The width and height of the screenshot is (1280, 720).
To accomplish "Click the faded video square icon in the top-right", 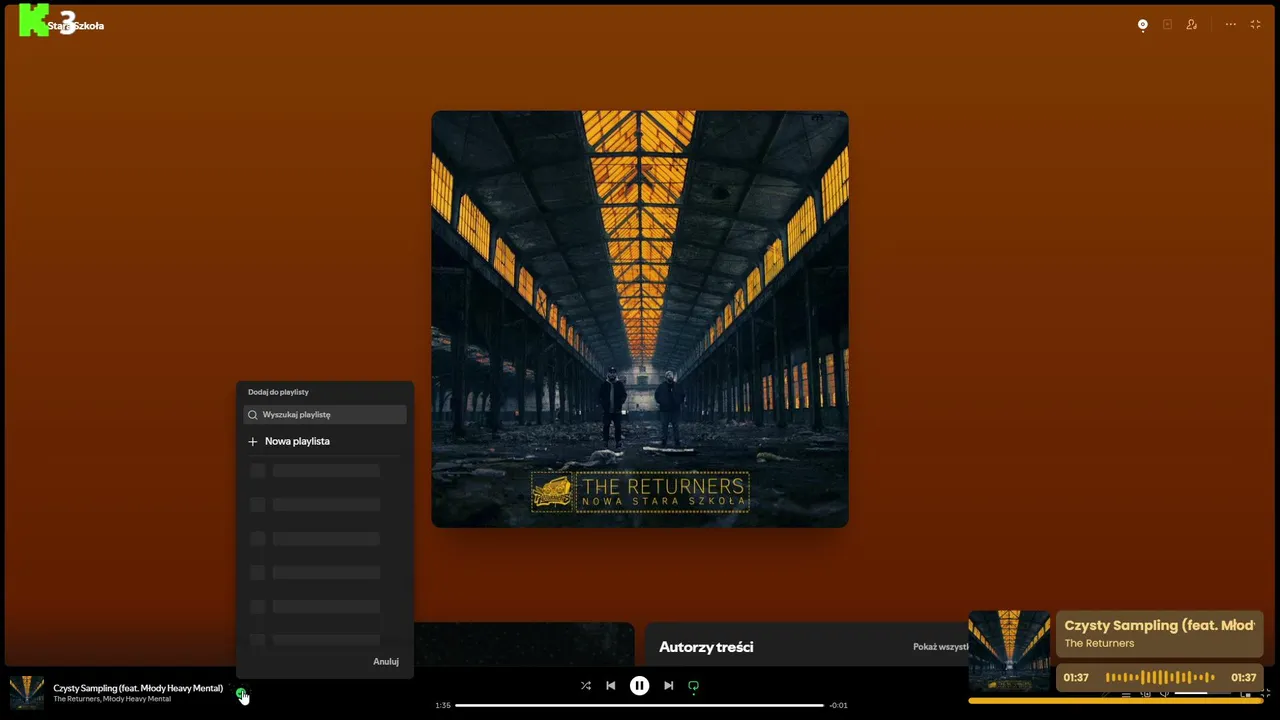I will pyautogui.click(x=1167, y=25).
